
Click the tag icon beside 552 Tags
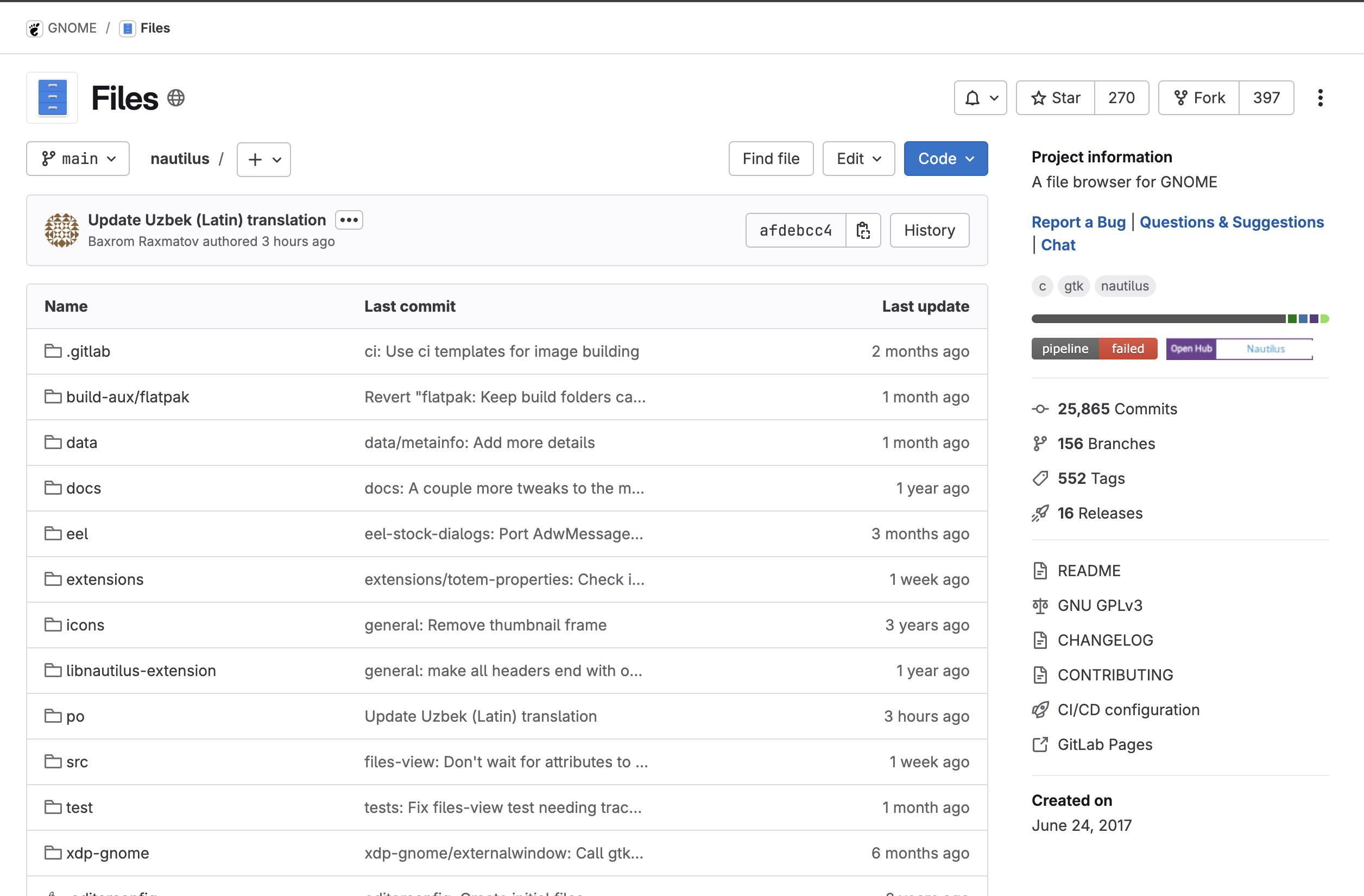pyautogui.click(x=1040, y=478)
